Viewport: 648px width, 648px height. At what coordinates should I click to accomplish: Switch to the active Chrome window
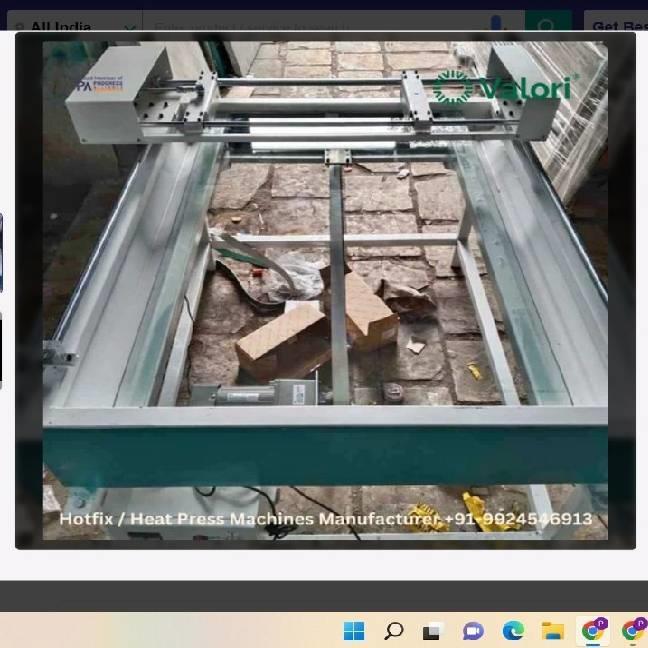pos(594,630)
